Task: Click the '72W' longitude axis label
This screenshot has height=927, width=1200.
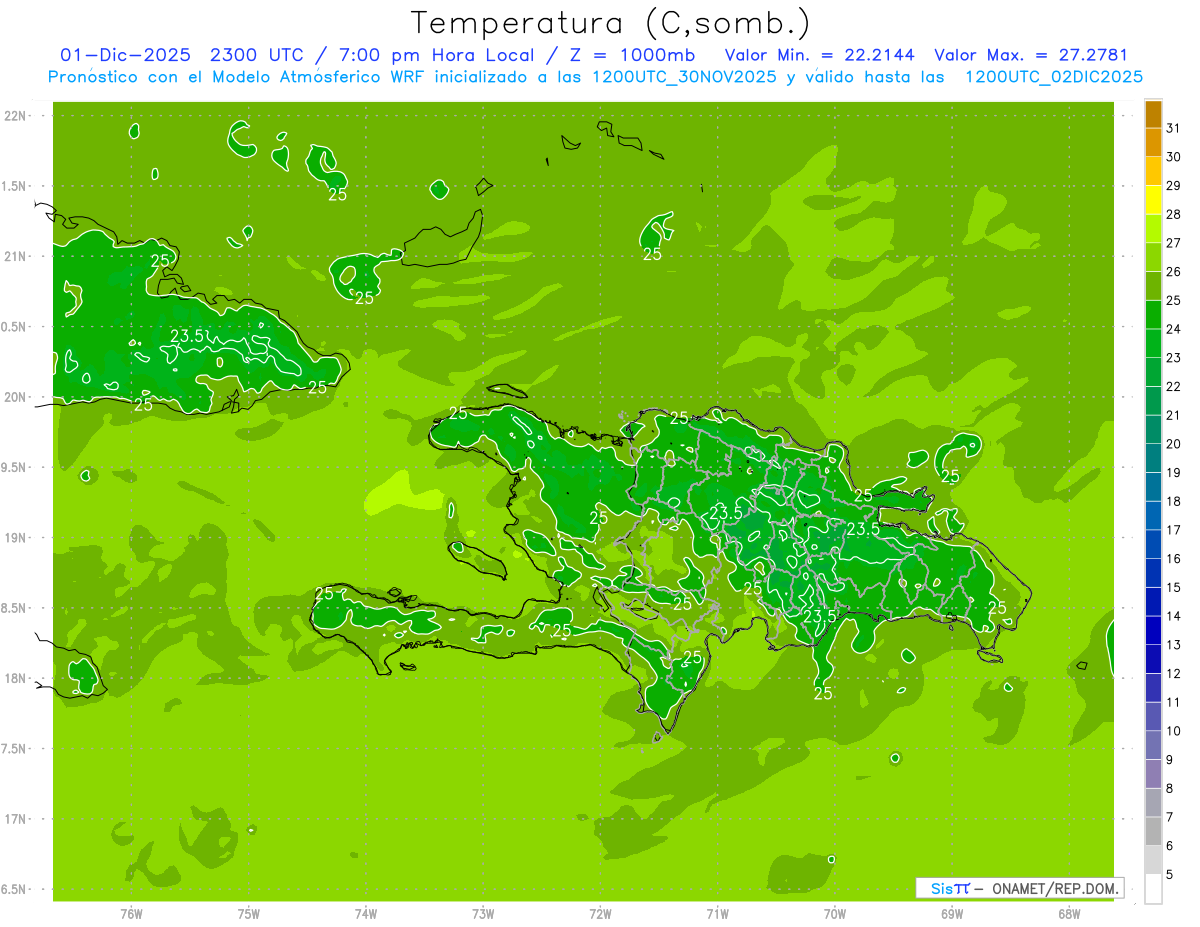Action: pos(600,913)
